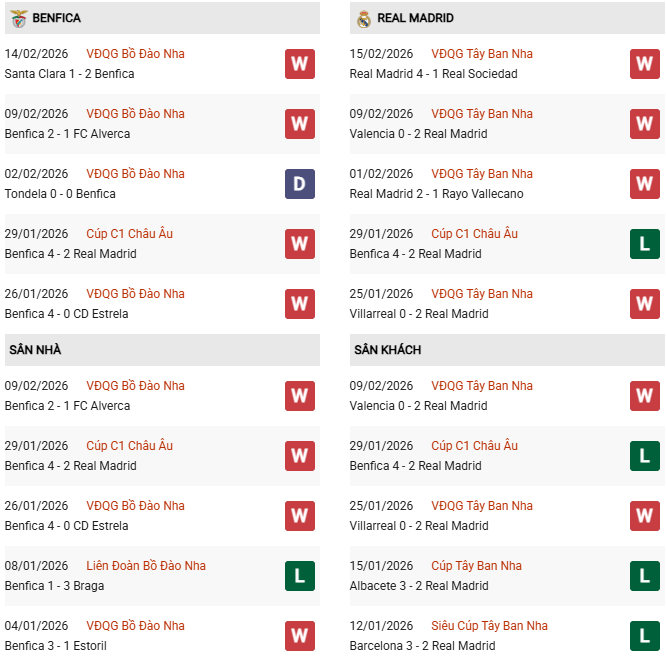
Task: Click the SÂN KHÁCH section header
Action: pyautogui.click(x=387, y=350)
